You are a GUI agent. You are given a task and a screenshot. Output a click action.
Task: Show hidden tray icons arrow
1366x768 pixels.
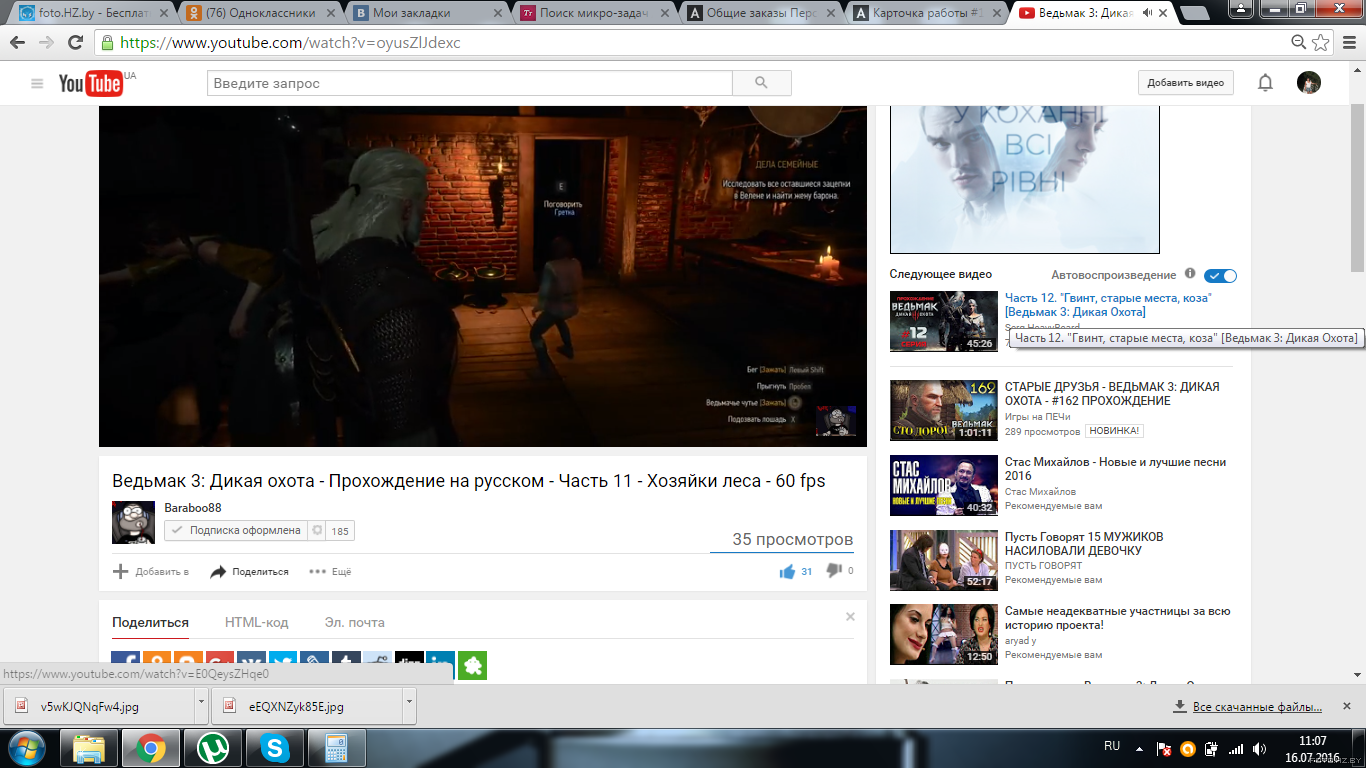pos(1141,749)
